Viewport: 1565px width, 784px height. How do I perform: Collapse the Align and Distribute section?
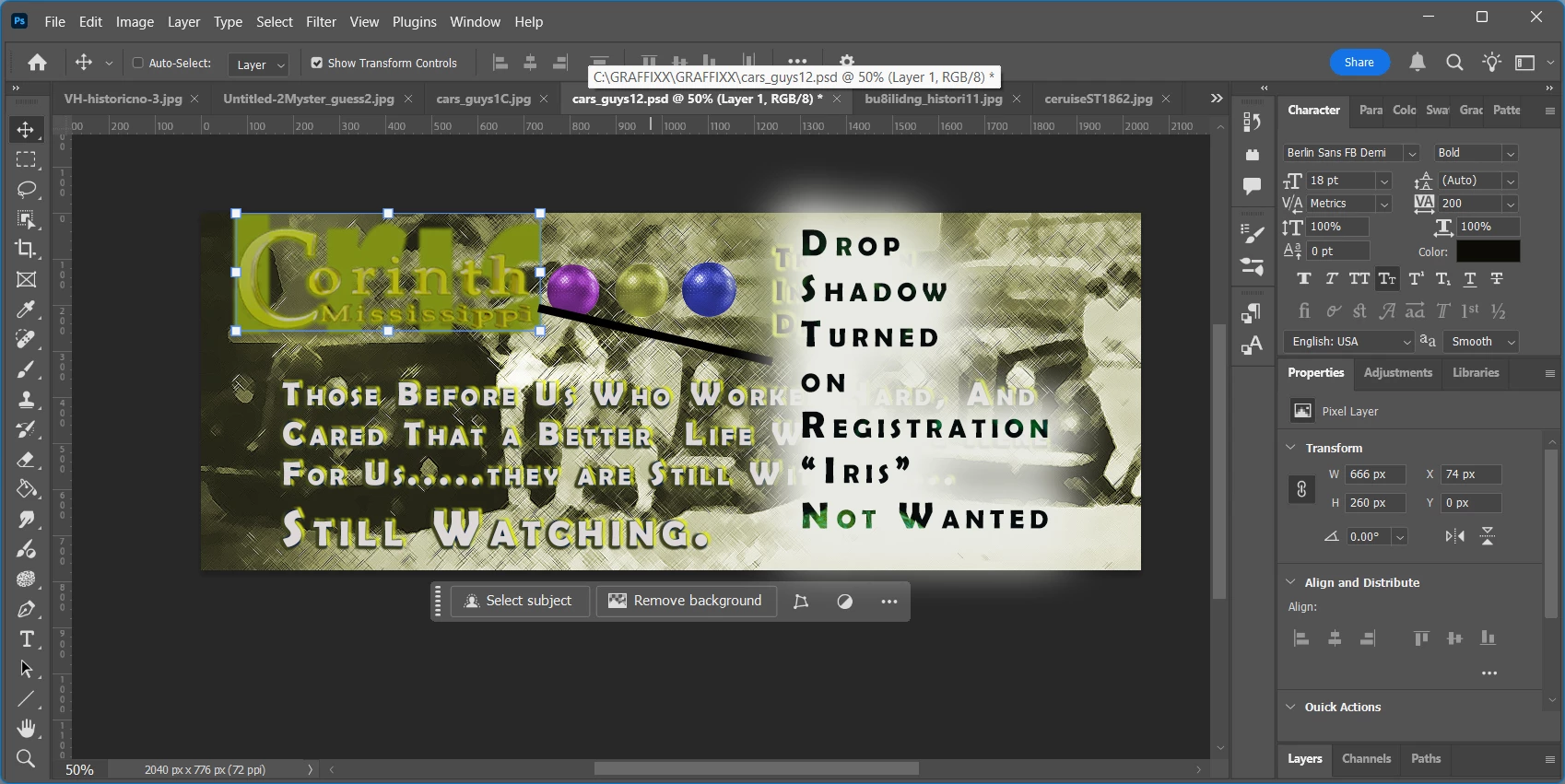[x=1290, y=582]
